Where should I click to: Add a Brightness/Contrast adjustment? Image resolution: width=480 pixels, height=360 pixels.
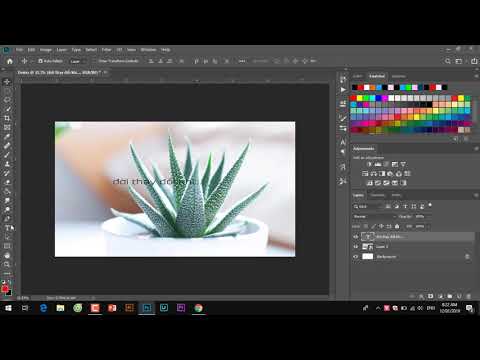point(369,164)
